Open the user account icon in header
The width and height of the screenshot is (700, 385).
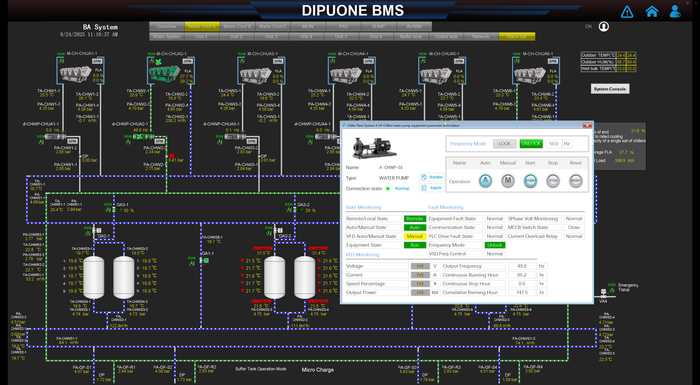point(675,11)
